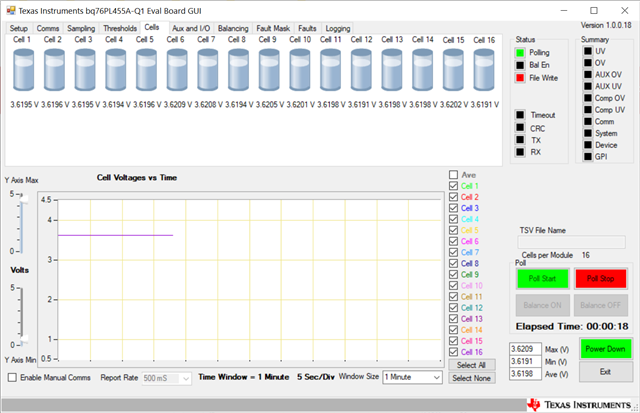This screenshot has height=413, width=640.
Task: Click the Cell 14 battery icon
Action: [422, 70]
